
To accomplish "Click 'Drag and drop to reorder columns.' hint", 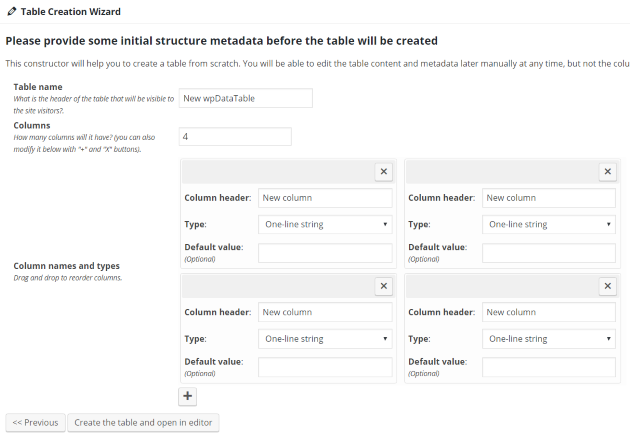I will (x=68, y=278).
